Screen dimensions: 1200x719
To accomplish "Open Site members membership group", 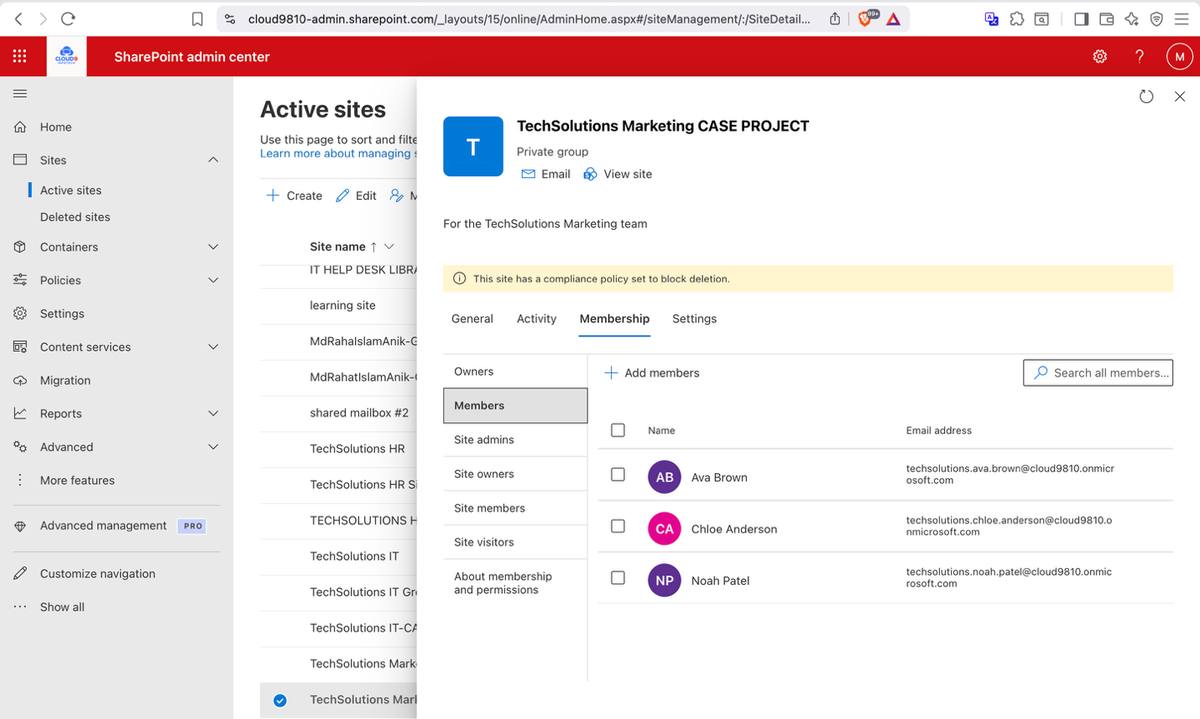I will point(515,508).
